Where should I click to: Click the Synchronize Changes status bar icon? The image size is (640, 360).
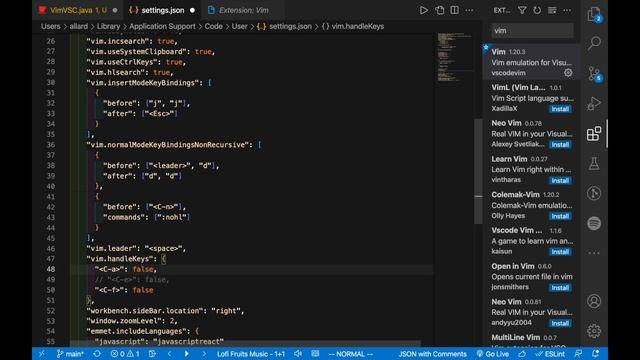97,353
